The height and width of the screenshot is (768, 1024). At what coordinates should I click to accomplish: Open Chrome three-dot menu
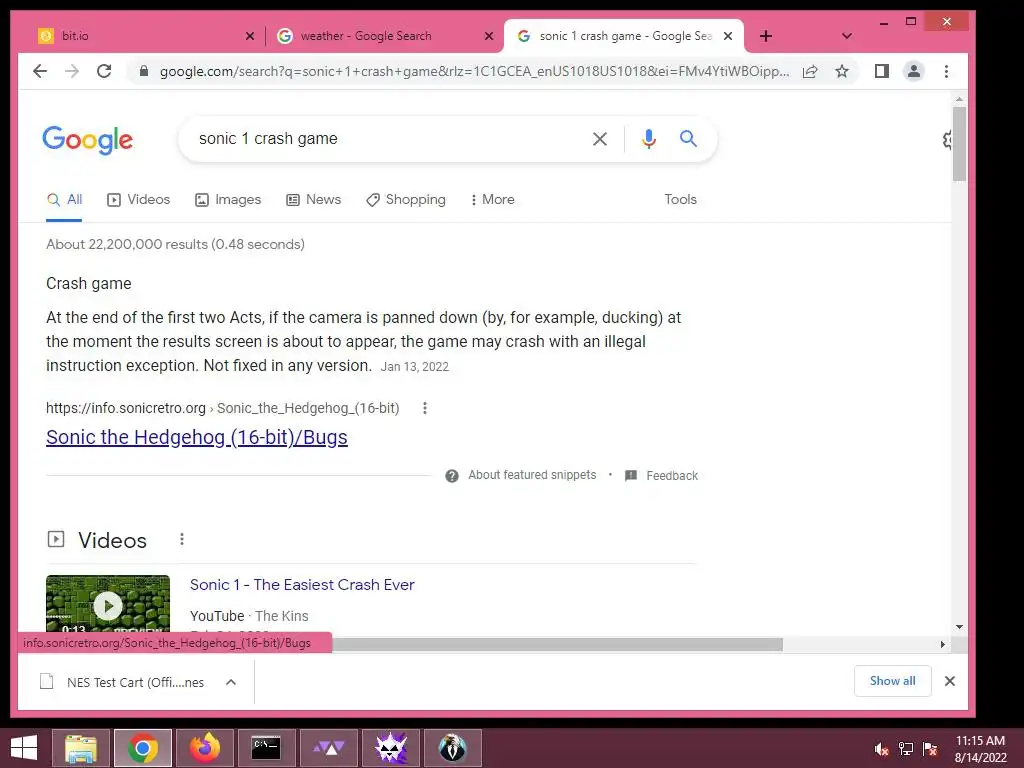(x=946, y=71)
